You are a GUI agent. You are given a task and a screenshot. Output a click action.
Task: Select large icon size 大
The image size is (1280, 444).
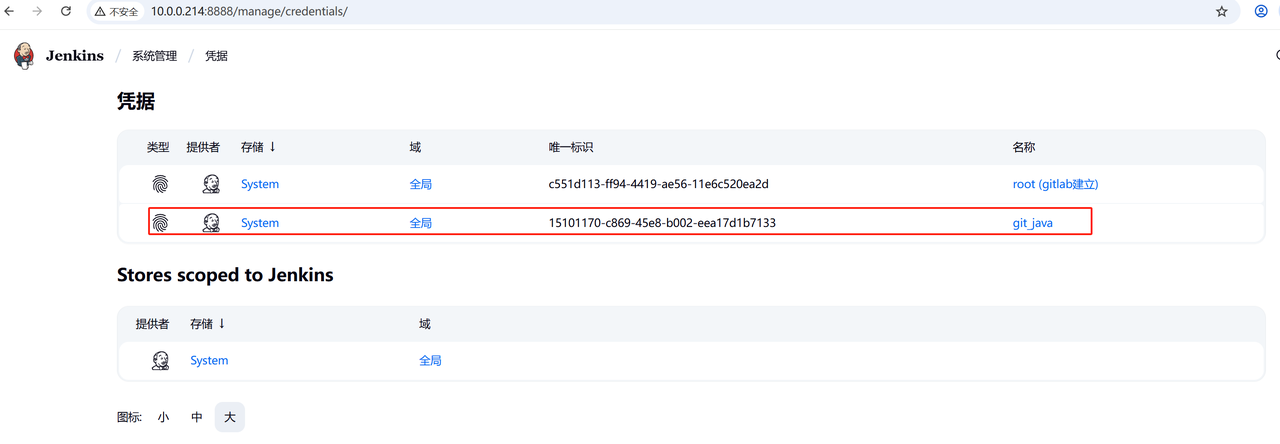click(229, 417)
